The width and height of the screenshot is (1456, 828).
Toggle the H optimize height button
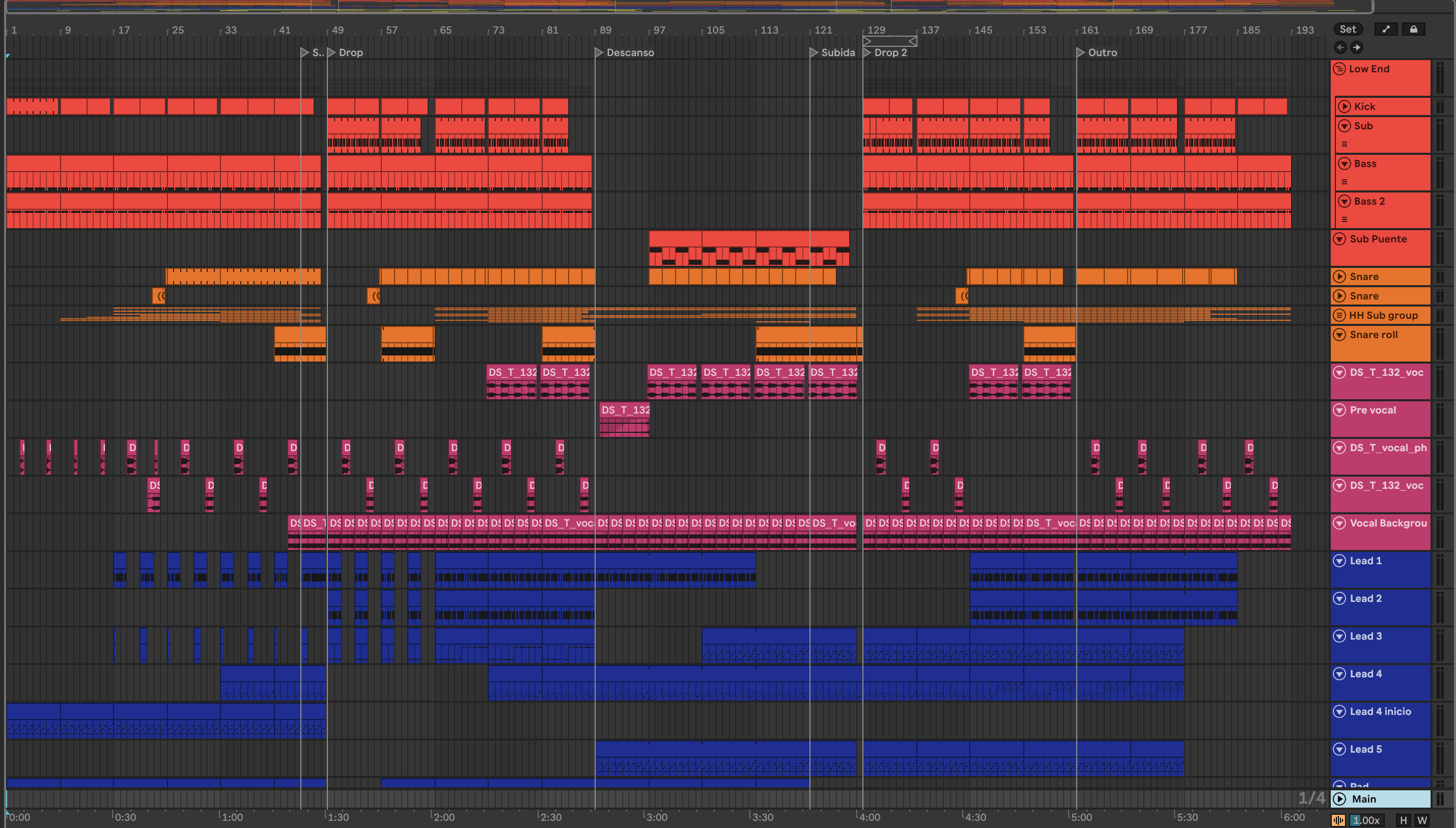tap(1403, 820)
